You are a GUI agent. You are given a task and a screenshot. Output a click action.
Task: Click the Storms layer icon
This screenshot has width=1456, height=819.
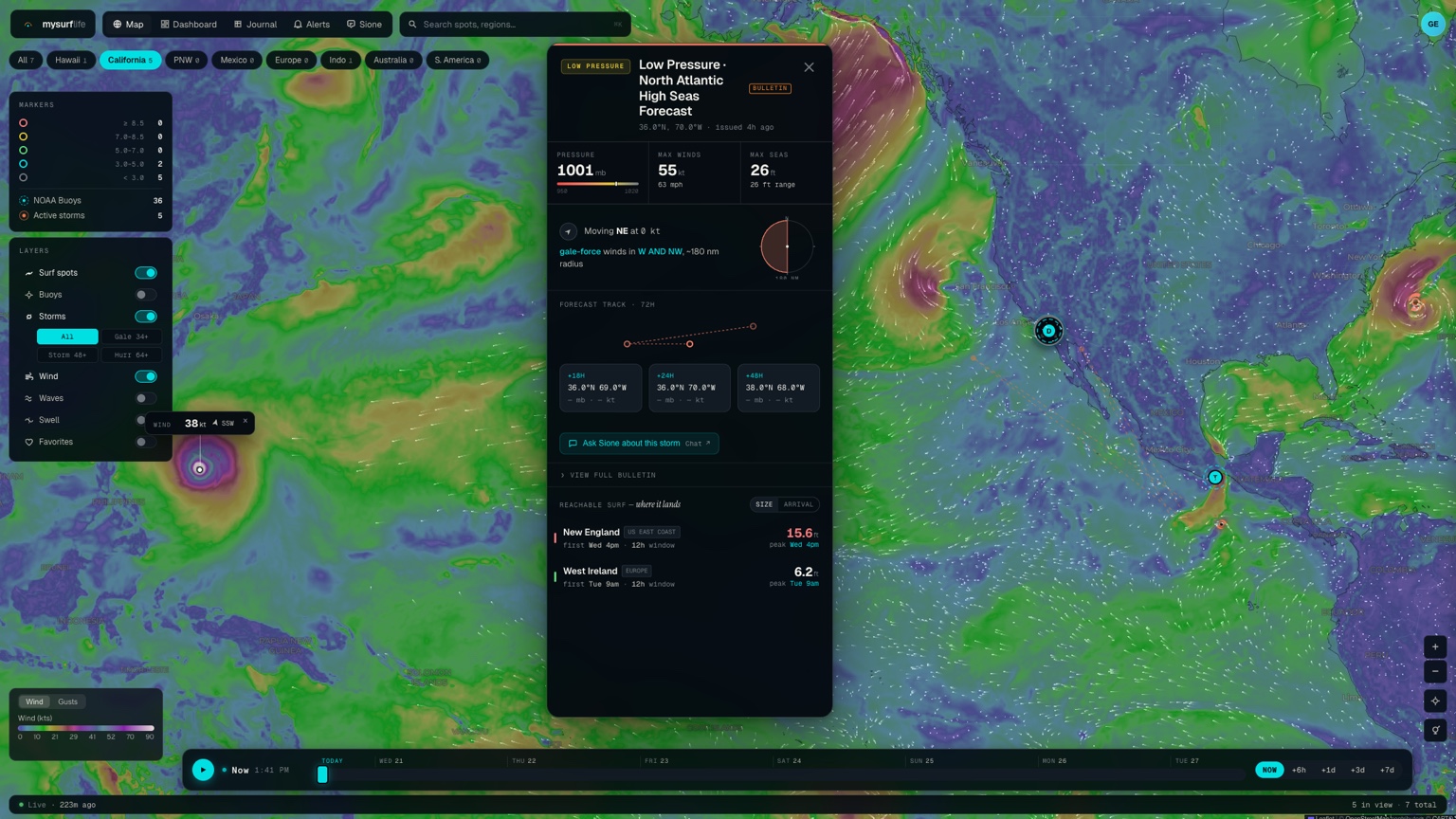tap(28, 317)
